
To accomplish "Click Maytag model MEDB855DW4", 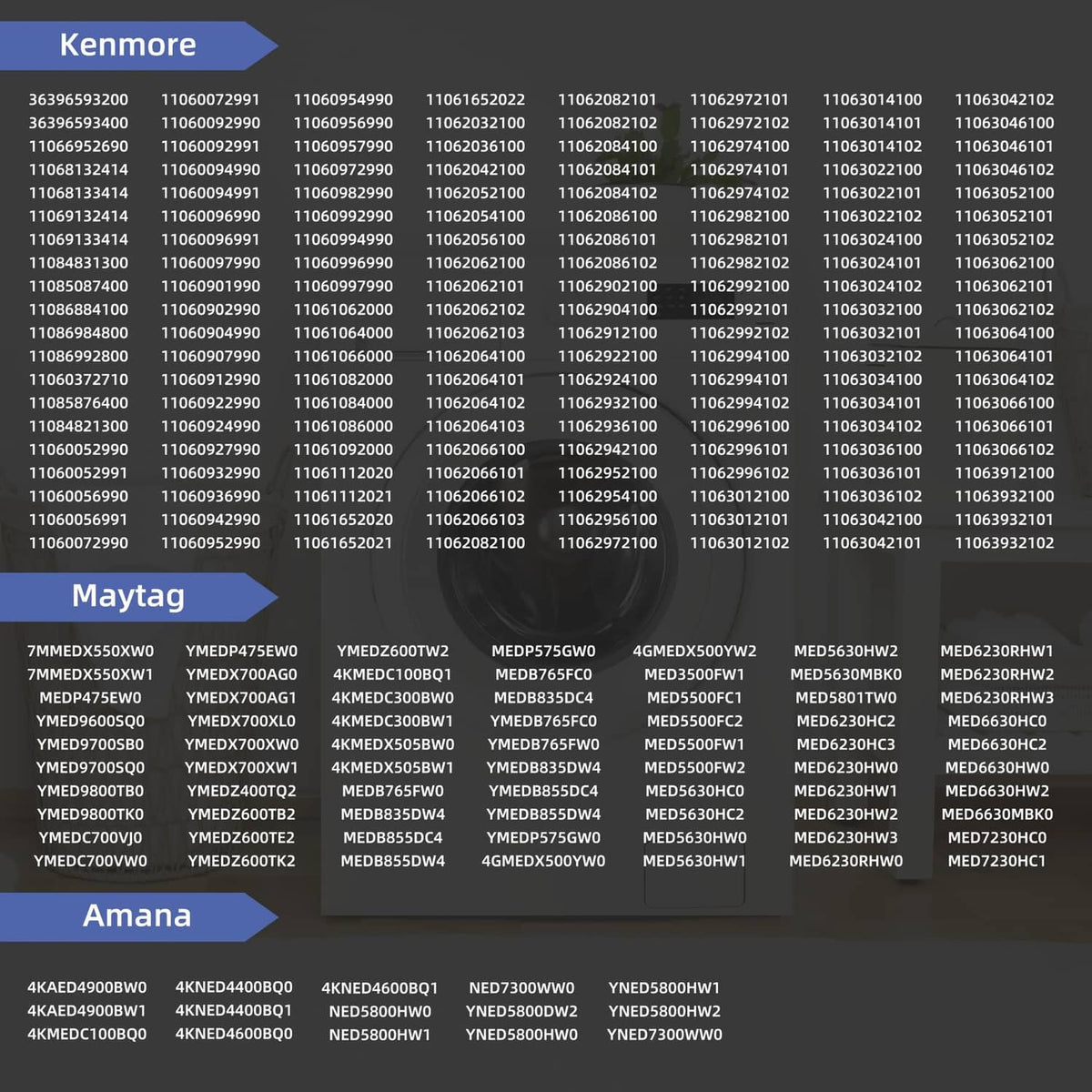I will (392, 860).
